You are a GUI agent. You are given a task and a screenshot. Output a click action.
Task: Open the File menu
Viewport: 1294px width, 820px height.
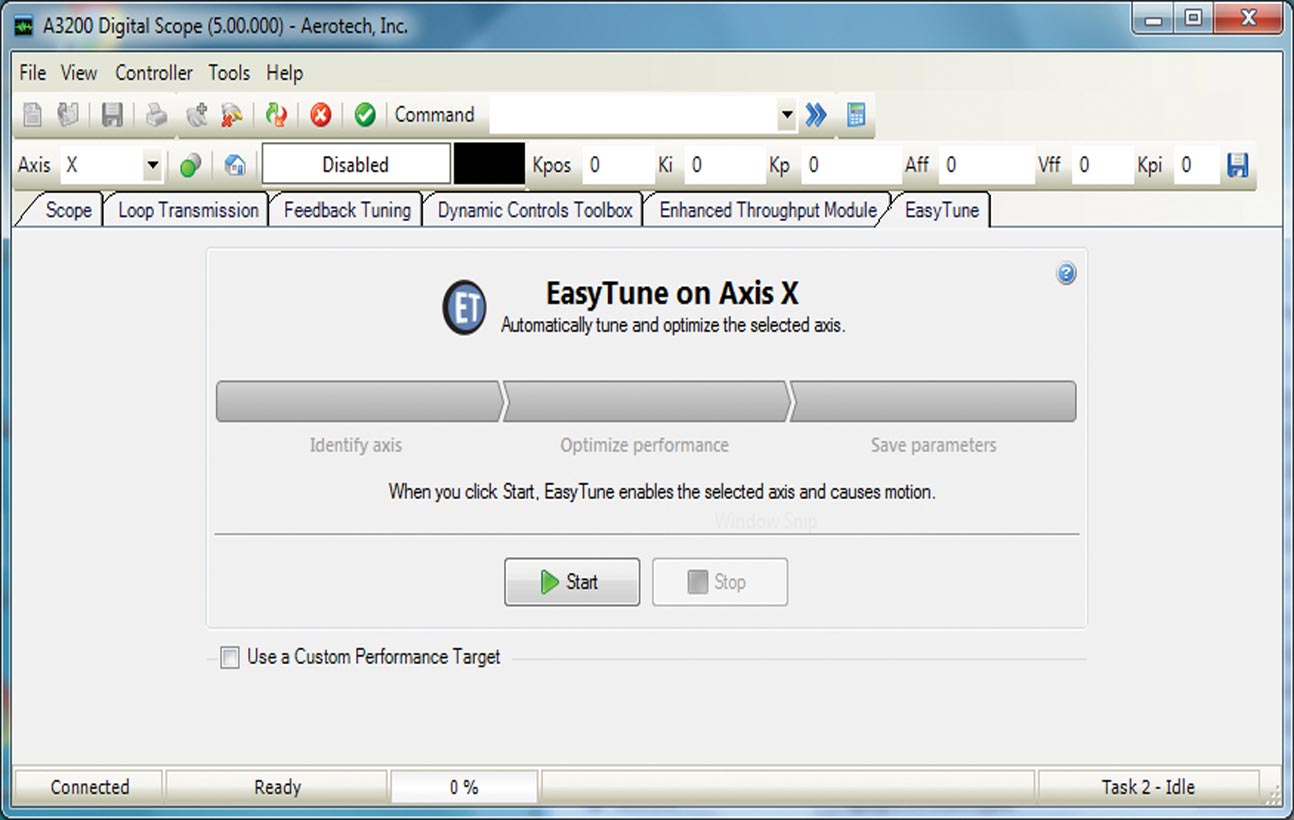point(33,73)
